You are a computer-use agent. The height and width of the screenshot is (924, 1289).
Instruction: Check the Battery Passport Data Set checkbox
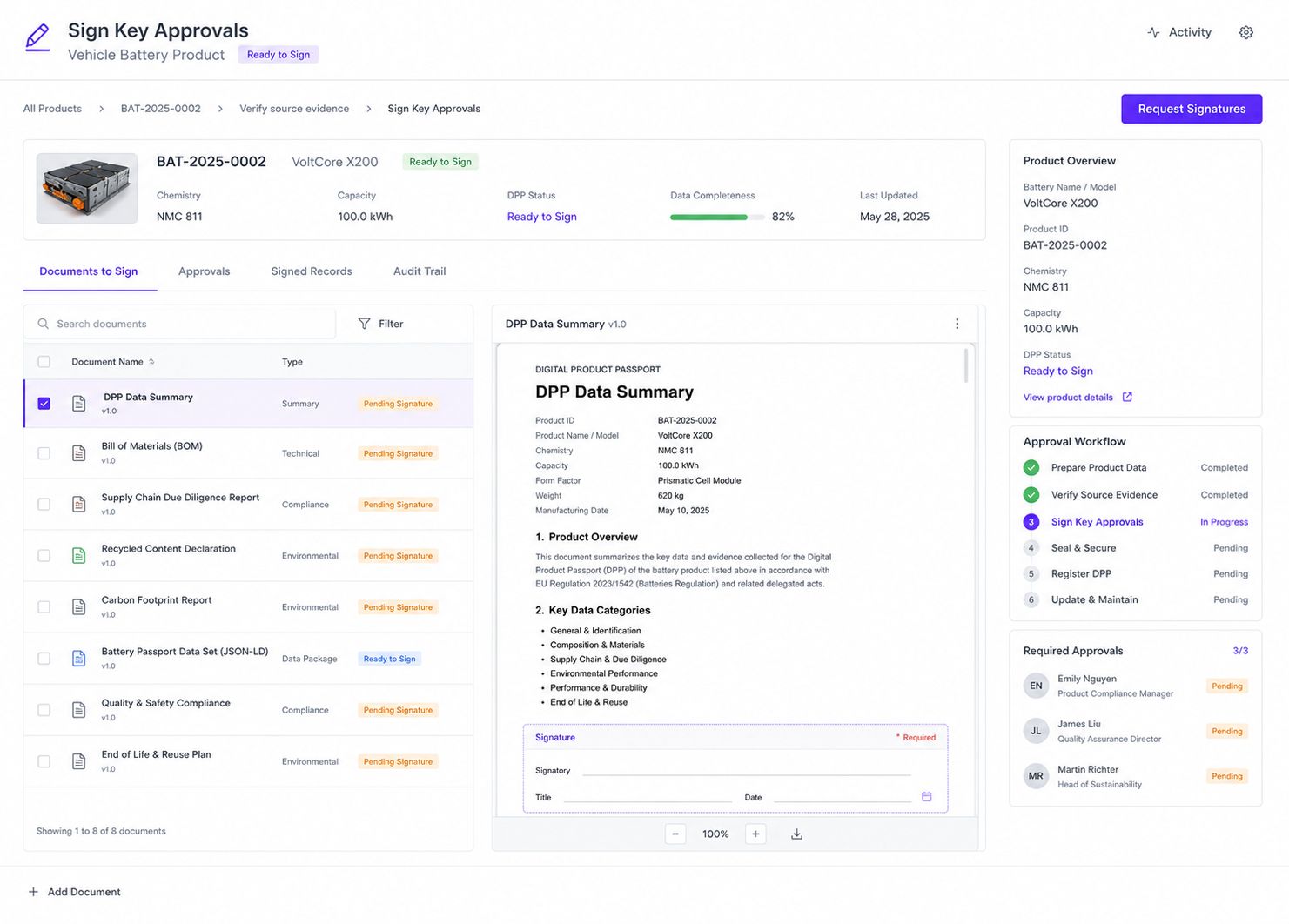point(44,659)
